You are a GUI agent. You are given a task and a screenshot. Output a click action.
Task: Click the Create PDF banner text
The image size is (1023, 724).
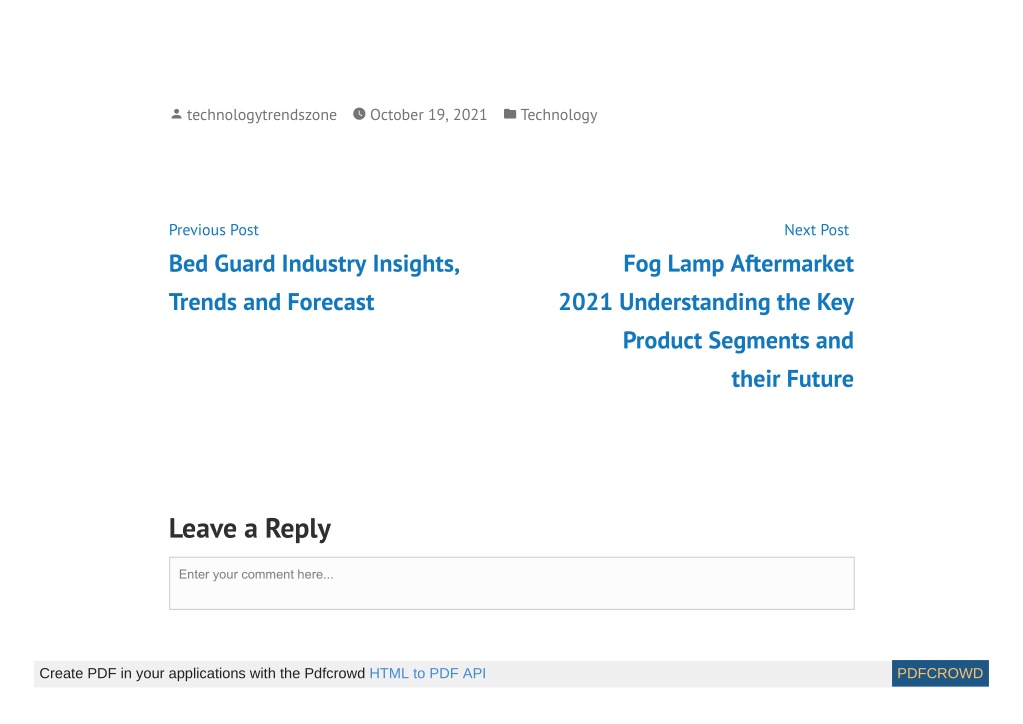pyautogui.click(x=202, y=673)
